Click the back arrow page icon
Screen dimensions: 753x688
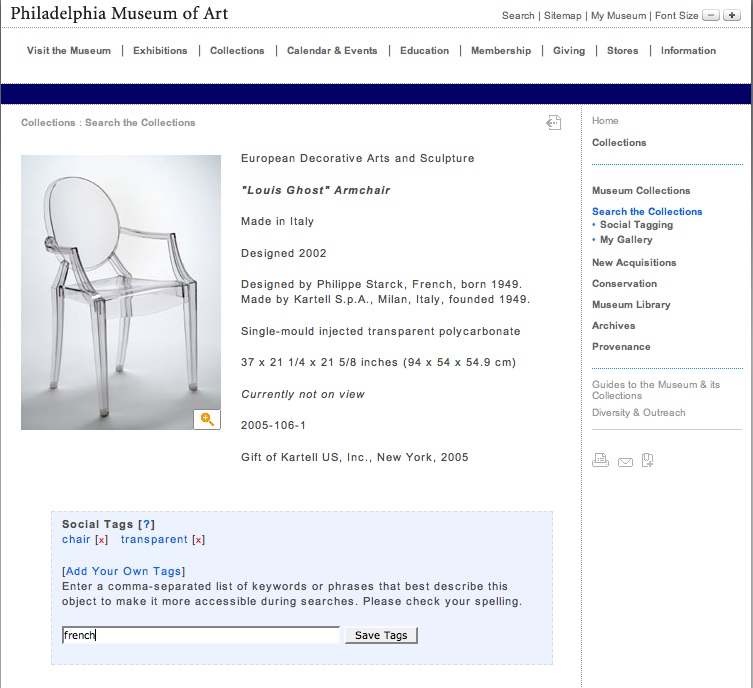(x=554, y=122)
